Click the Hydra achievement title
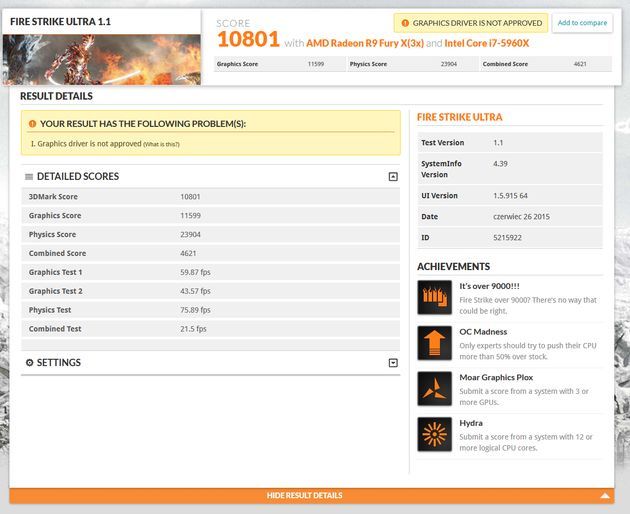This screenshot has height=514, width=630. pos(471,423)
